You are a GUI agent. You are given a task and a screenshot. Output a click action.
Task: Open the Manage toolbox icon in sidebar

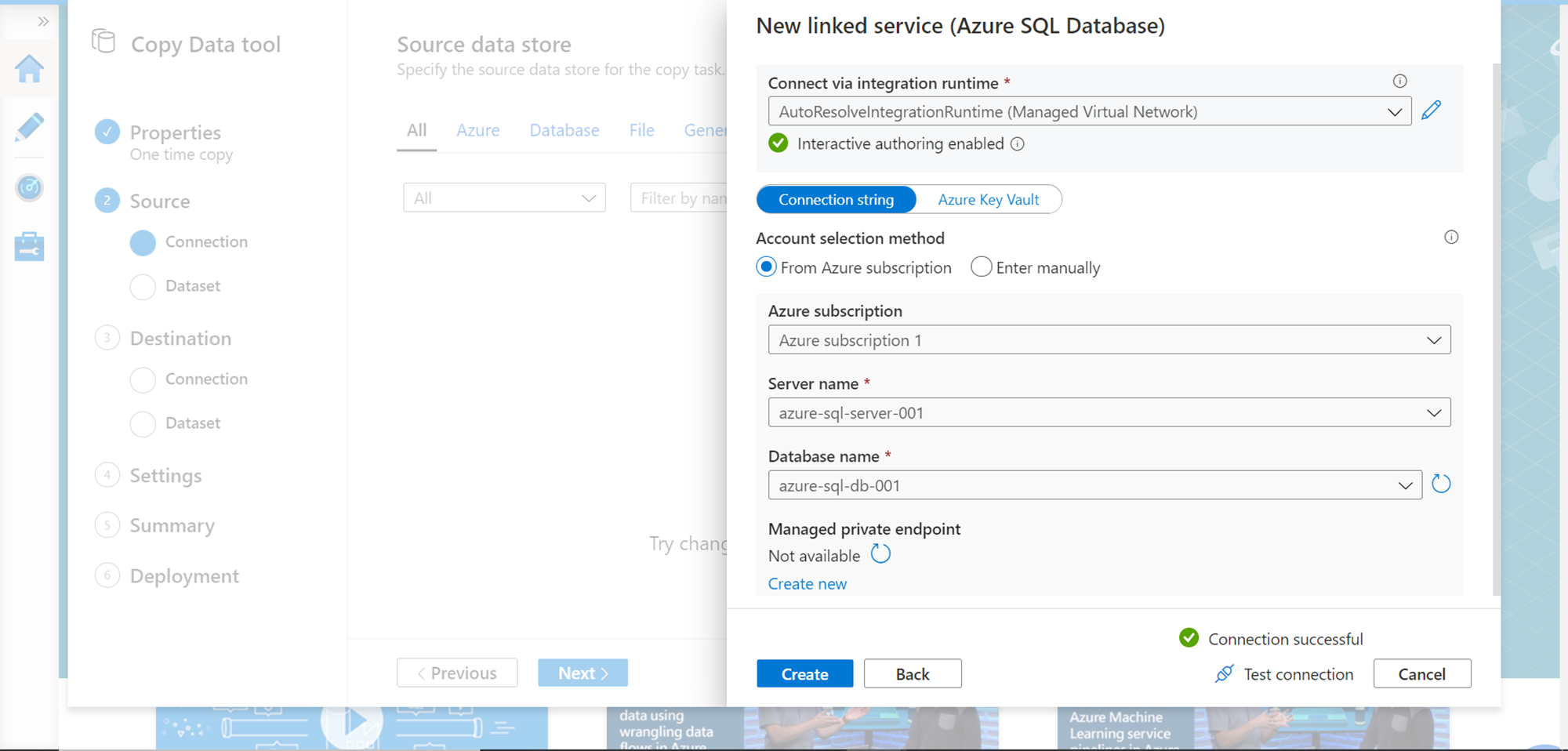[29, 246]
